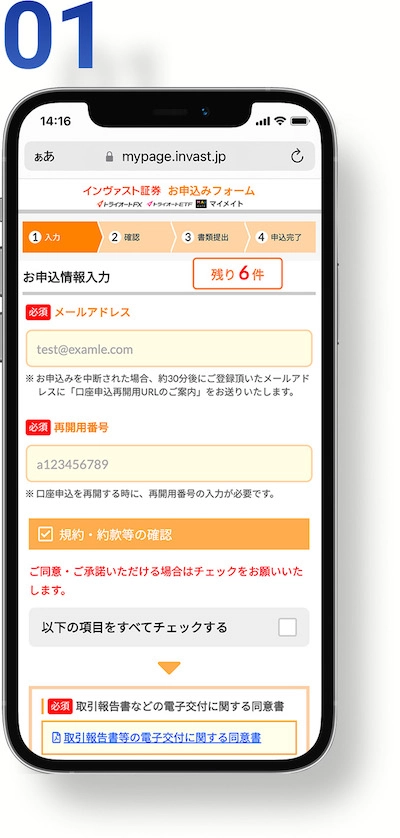The width and height of the screenshot is (400, 838).
Task: Focus the メールアドレス input field
Action: tap(169, 348)
